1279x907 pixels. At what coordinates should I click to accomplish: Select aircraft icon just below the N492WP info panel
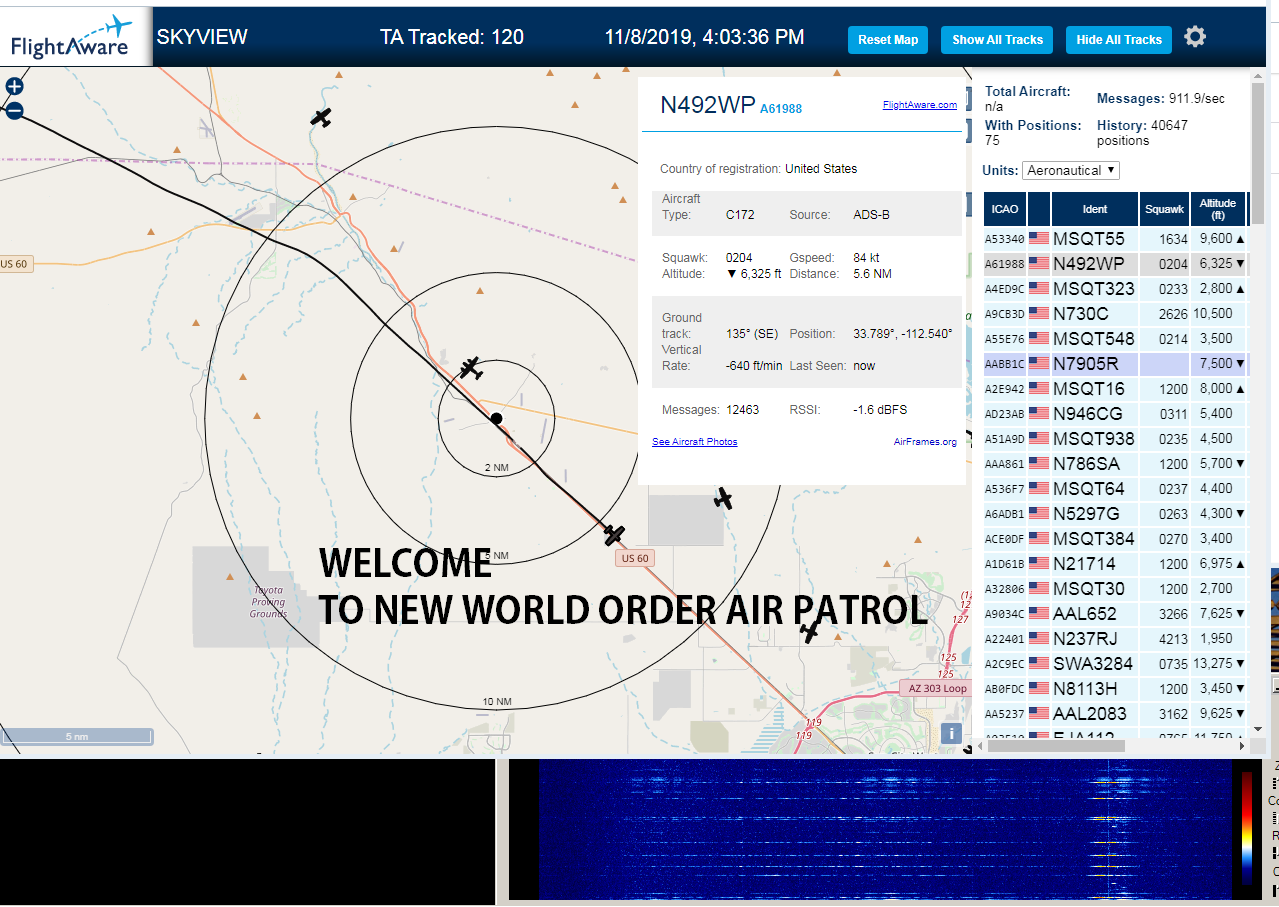click(x=723, y=498)
